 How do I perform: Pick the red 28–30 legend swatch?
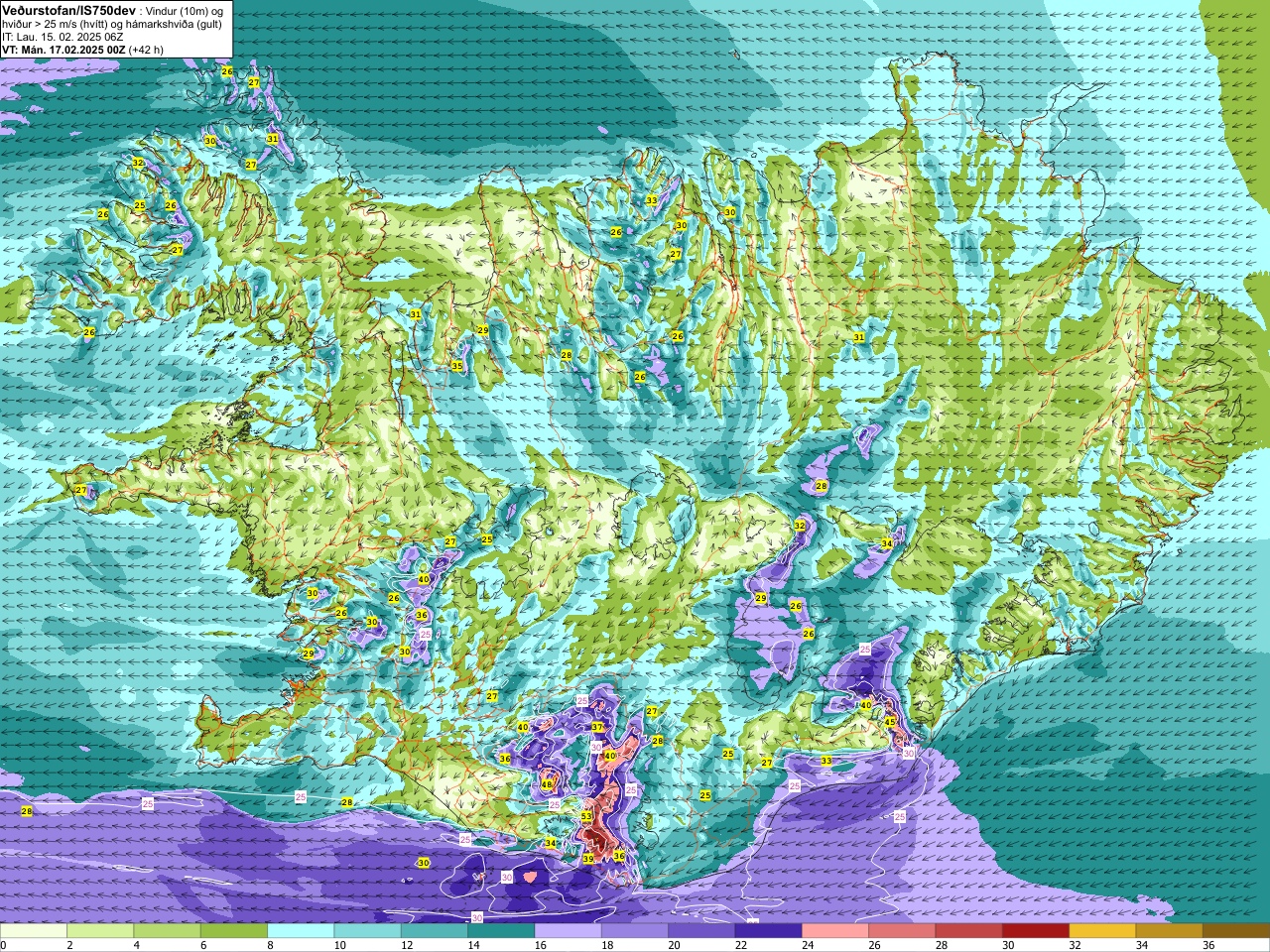coord(968,931)
